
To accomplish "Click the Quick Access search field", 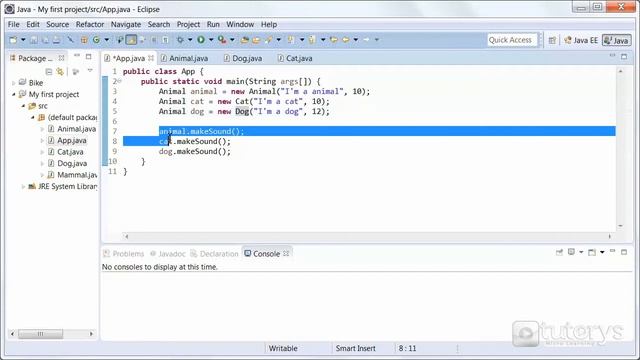I will point(512,40).
